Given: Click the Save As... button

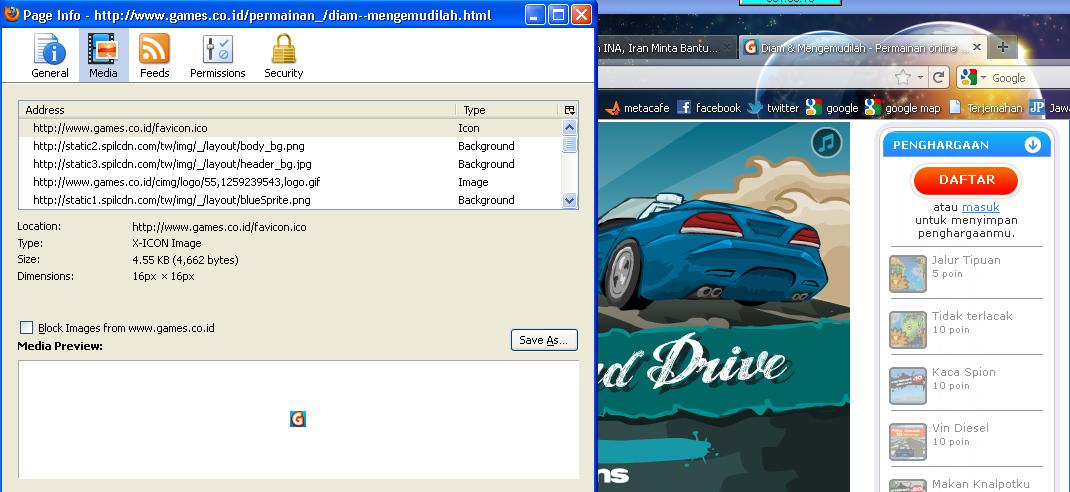Looking at the screenshot, I should coord(544,340).
